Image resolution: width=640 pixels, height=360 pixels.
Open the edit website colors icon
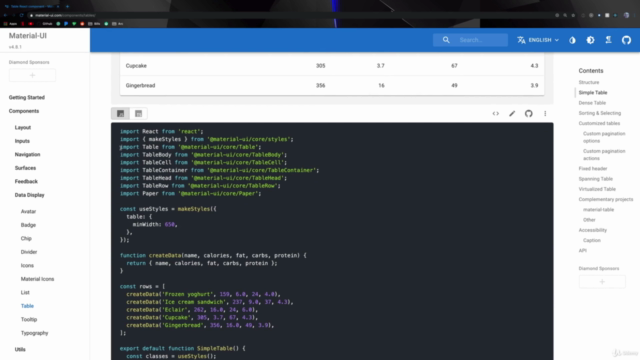click(572, 40)
